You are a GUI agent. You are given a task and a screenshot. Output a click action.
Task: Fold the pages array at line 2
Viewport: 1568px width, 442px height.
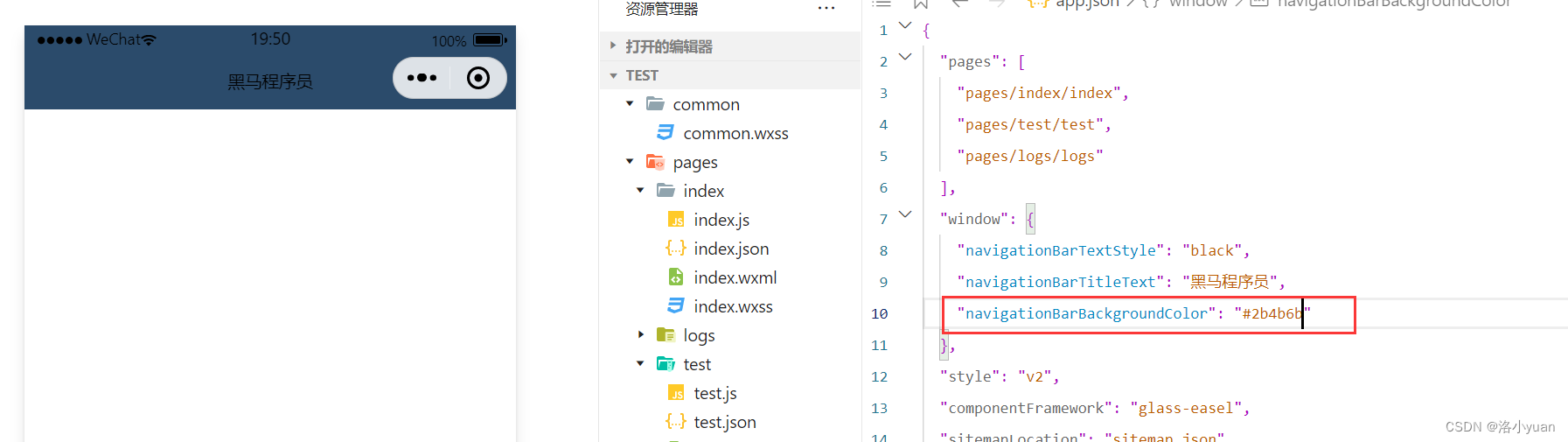click(905, 57)
